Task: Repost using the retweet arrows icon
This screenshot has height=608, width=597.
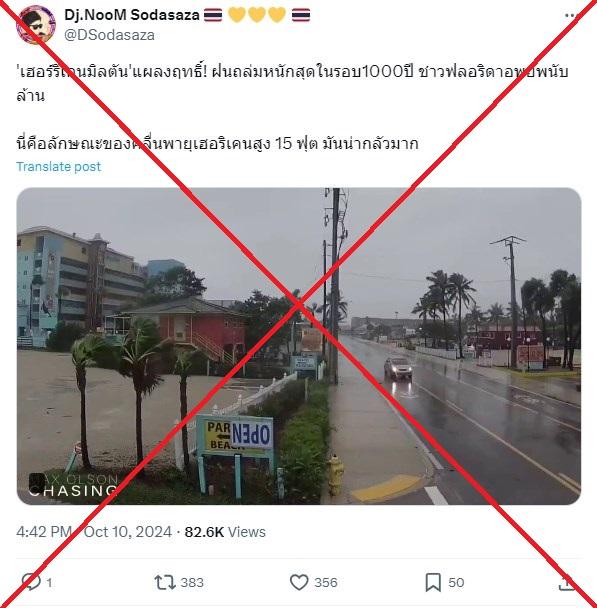Action: point(165,582)
